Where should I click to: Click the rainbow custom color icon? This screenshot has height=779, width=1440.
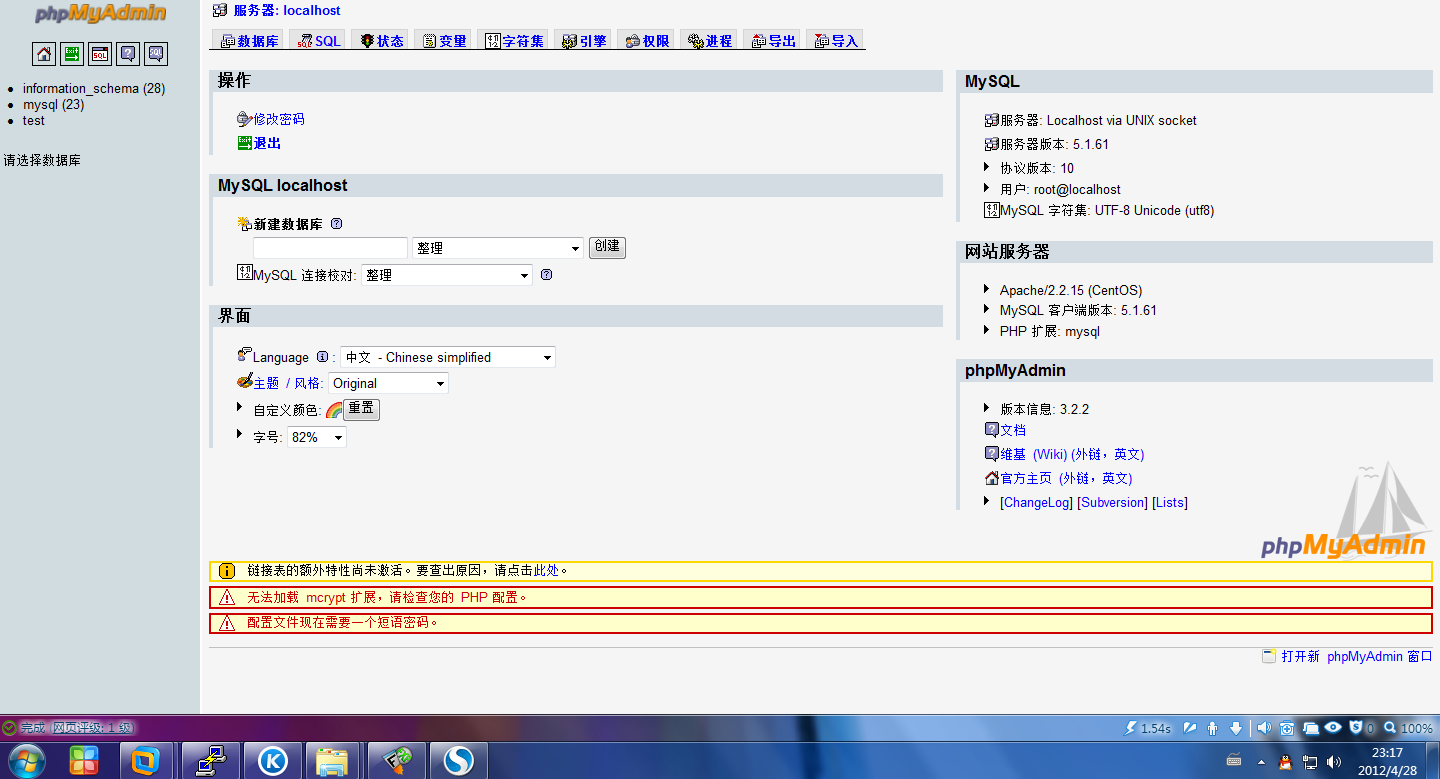[333, 407]
